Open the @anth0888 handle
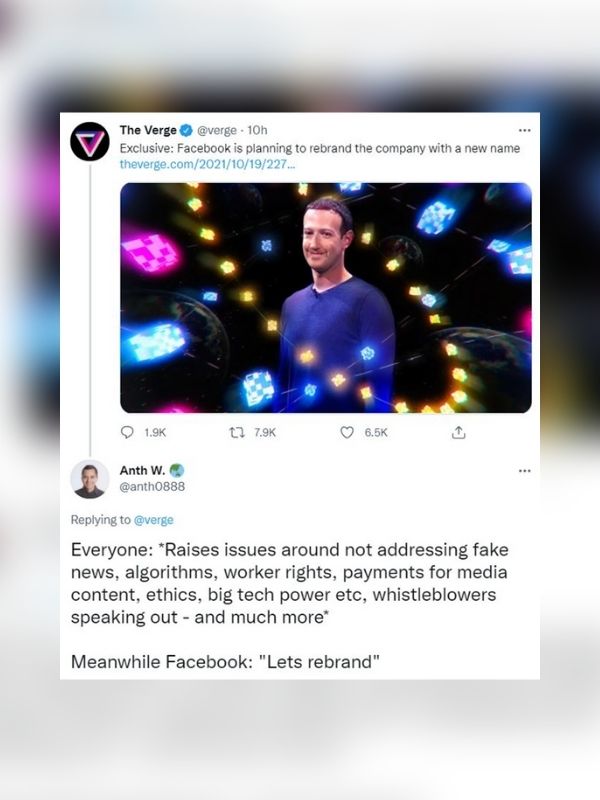 pyautogui.click(x=152, y=487)
